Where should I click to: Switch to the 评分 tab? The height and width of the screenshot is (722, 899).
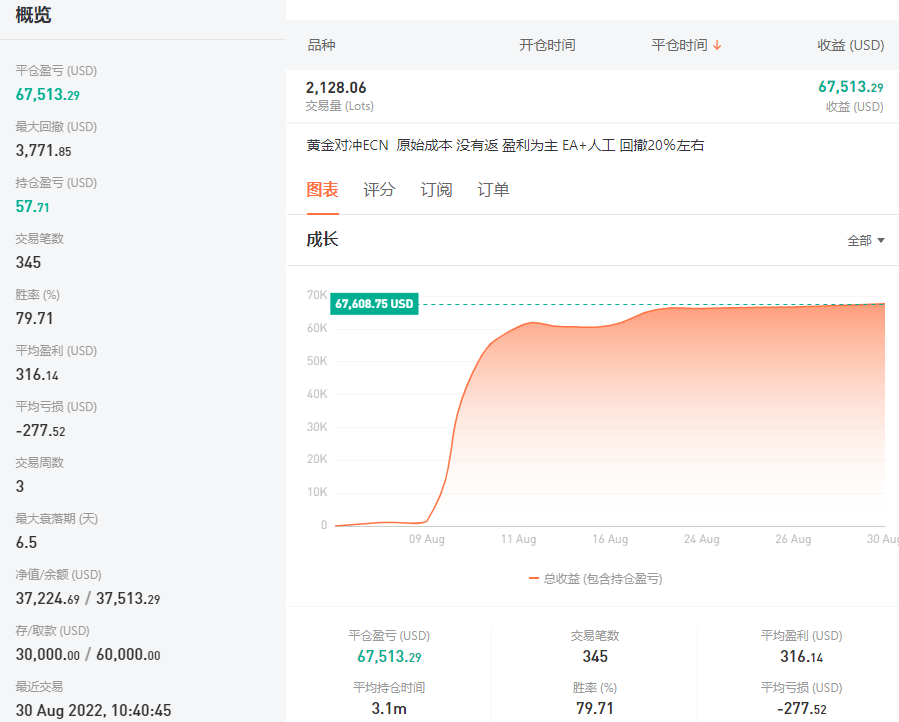[x=379, y=190]
